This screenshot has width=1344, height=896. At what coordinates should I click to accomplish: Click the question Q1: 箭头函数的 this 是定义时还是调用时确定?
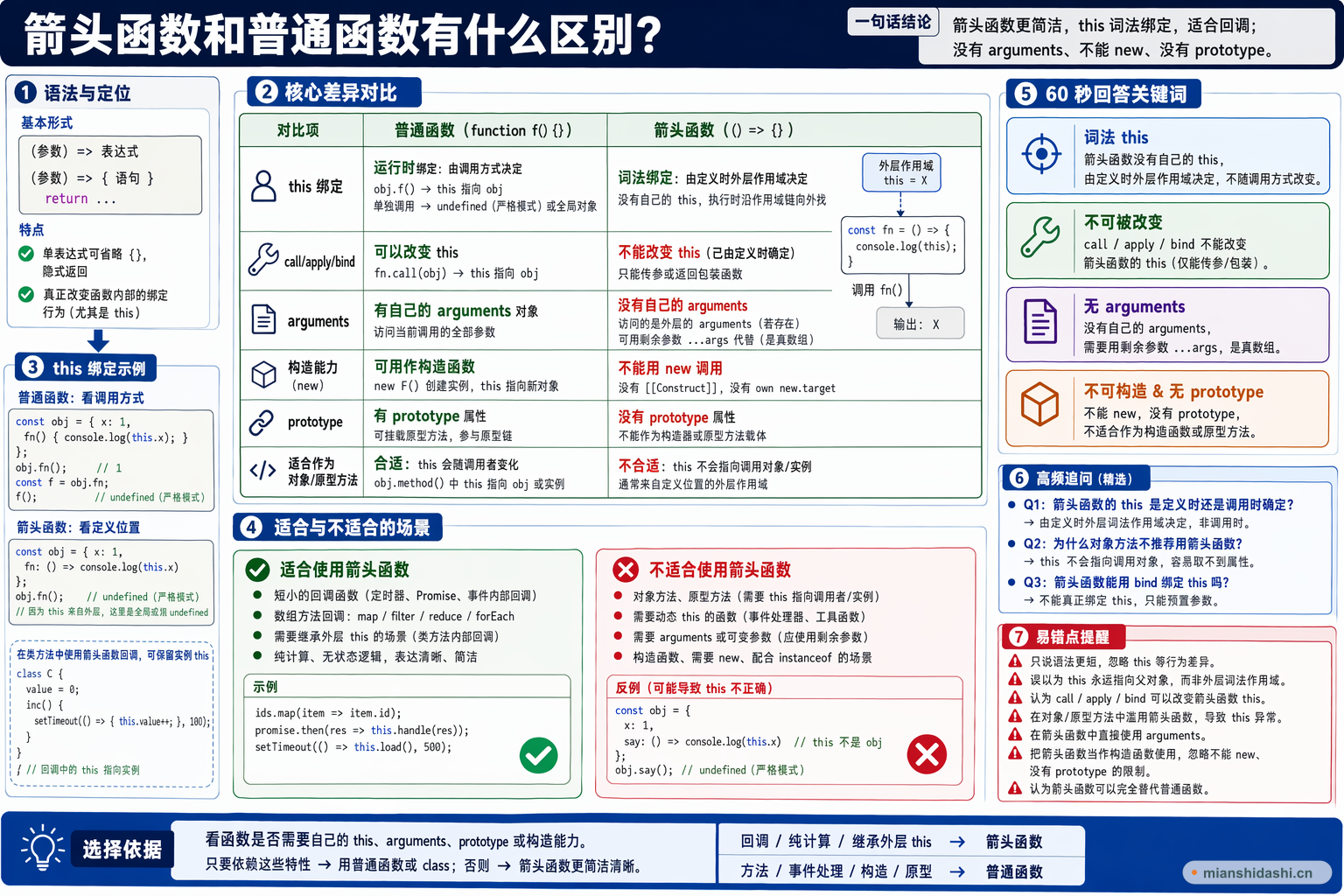(1158, 504)
